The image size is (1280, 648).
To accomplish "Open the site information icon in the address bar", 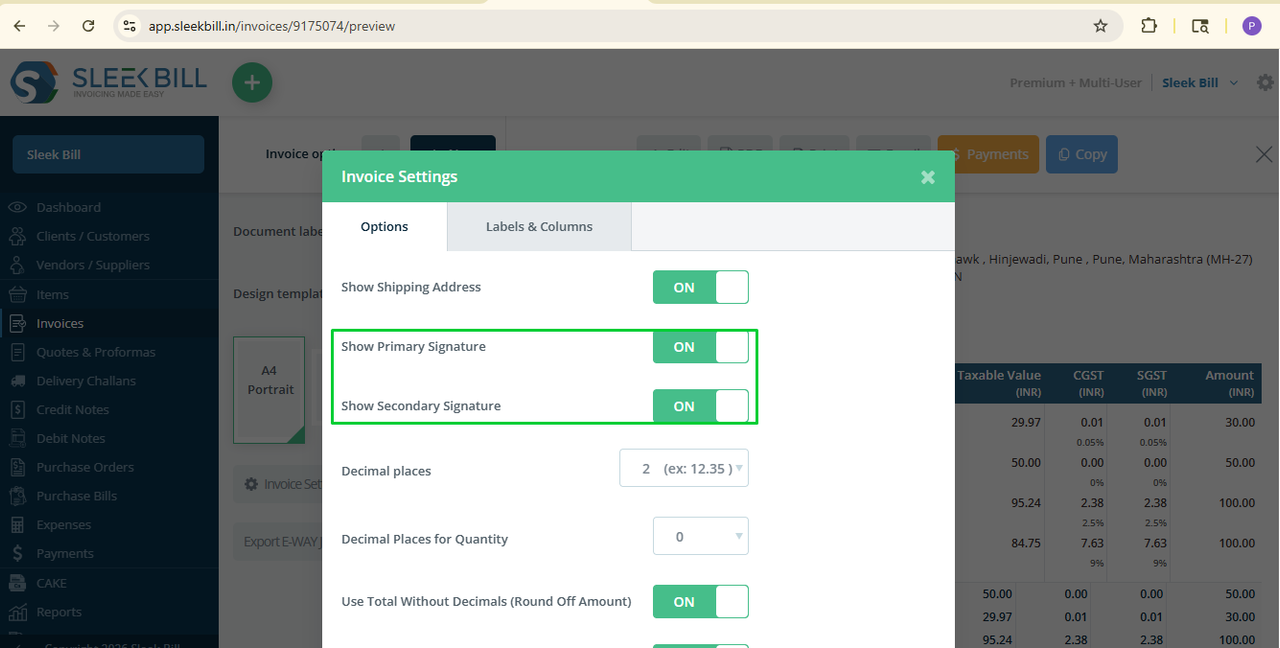I will click(x=128, y=26).
